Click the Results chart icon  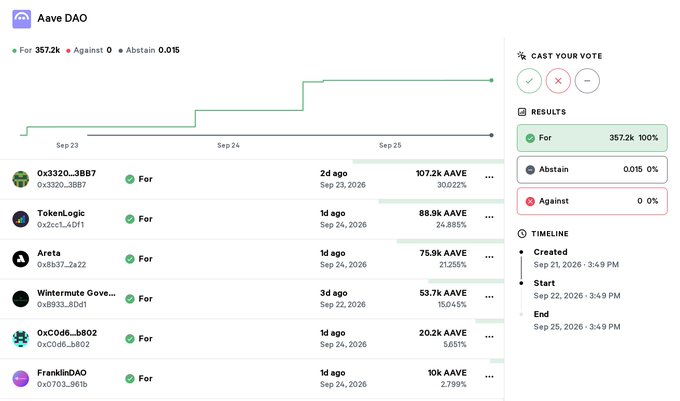(x=522, y=112)
